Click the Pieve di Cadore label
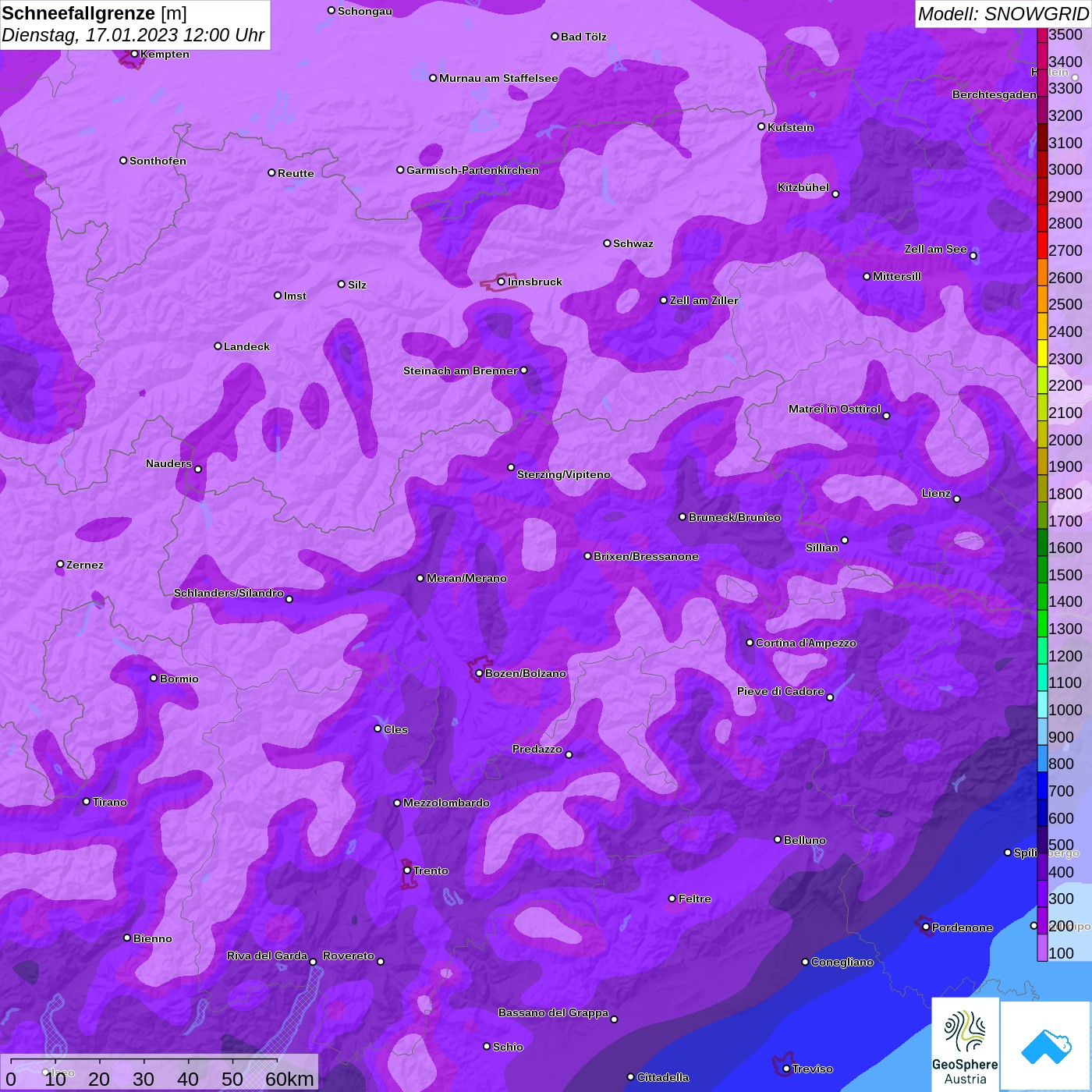 781,691
